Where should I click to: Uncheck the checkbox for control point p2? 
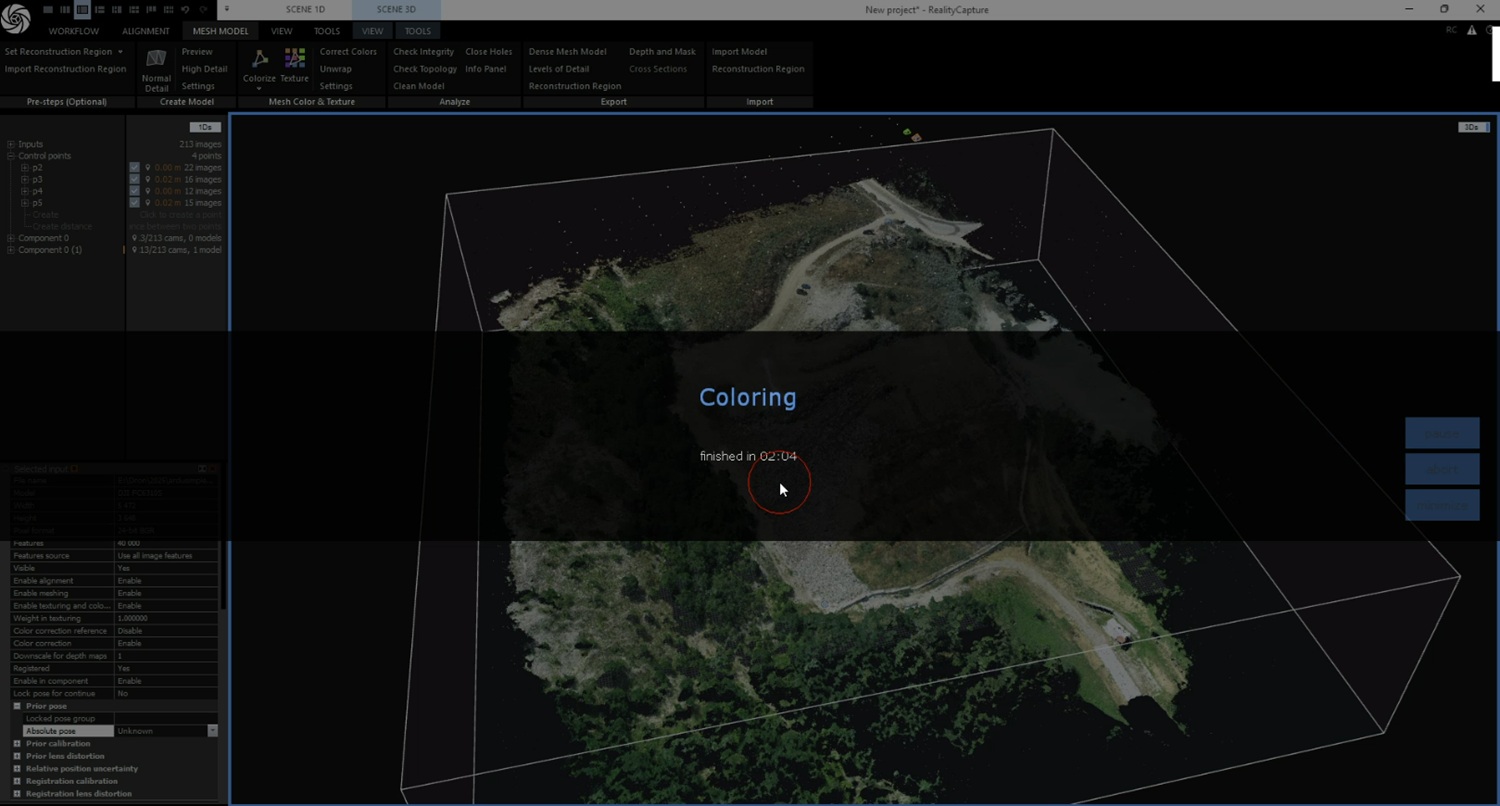coord(134,168)
